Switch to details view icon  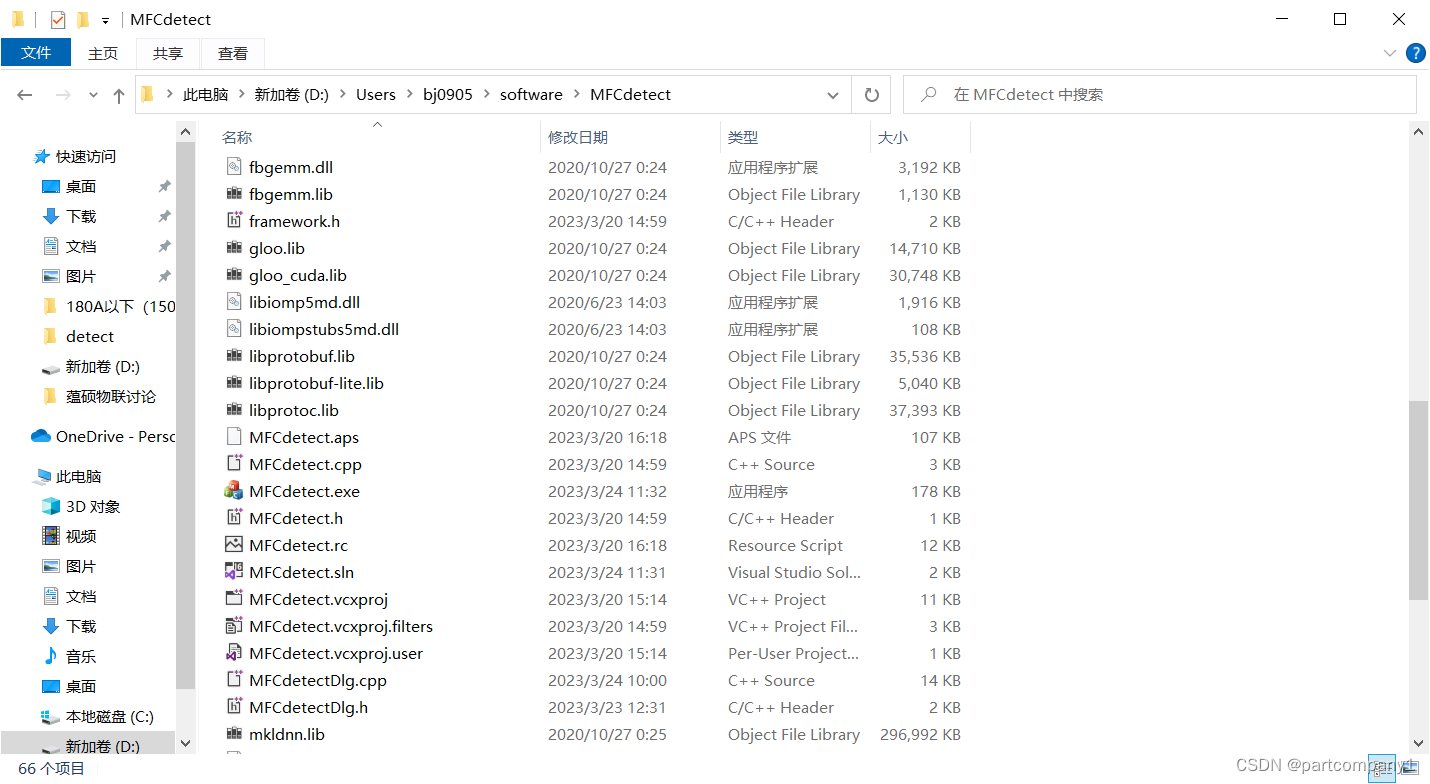pyautogui.click(x=1383, y=767)
